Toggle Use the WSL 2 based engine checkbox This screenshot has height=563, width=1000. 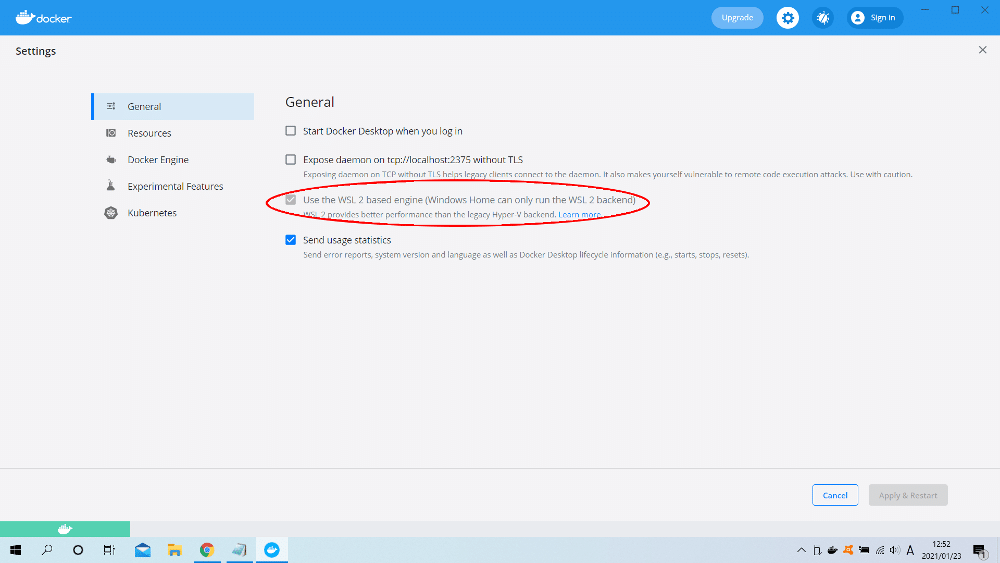point(291,200)
